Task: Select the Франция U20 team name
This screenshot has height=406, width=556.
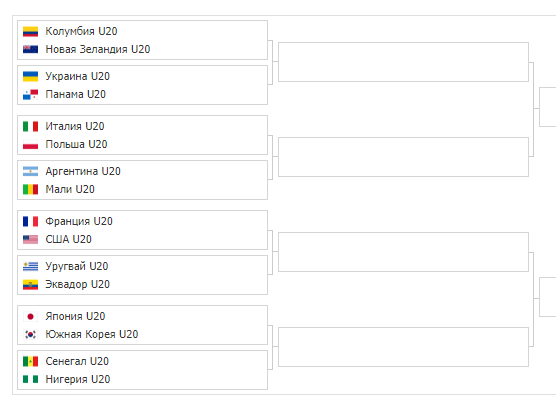Action: (x=79, y=221)
